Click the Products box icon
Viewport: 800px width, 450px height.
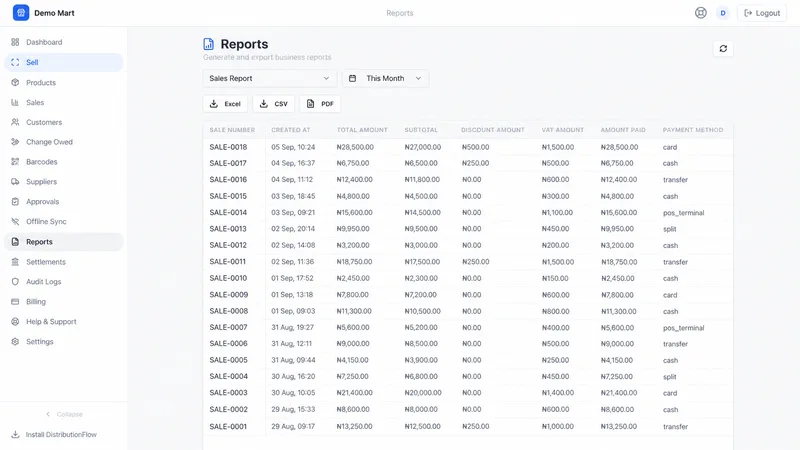coord(15,82)
